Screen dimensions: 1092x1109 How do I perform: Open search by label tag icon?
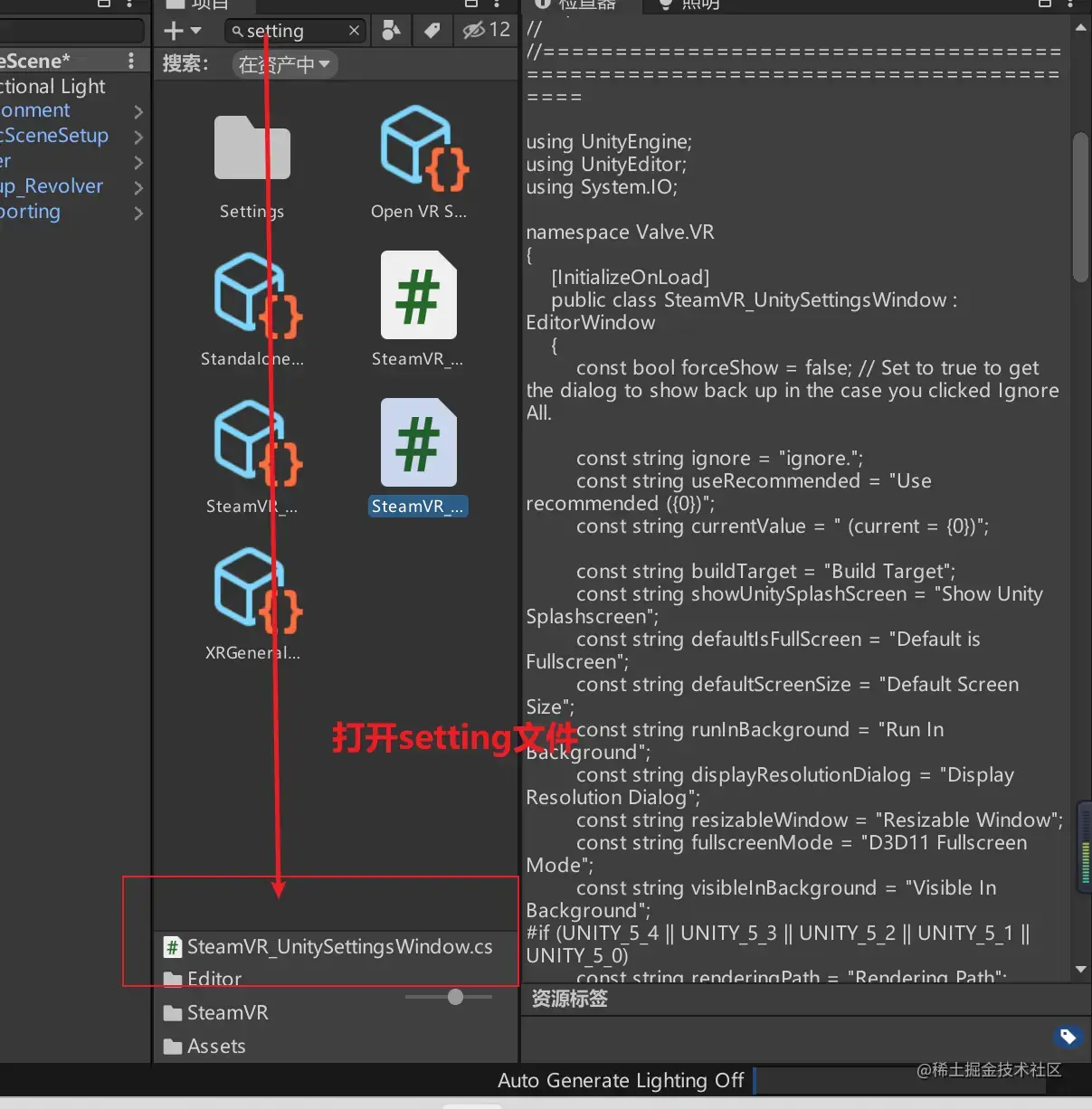coord(432,30)
